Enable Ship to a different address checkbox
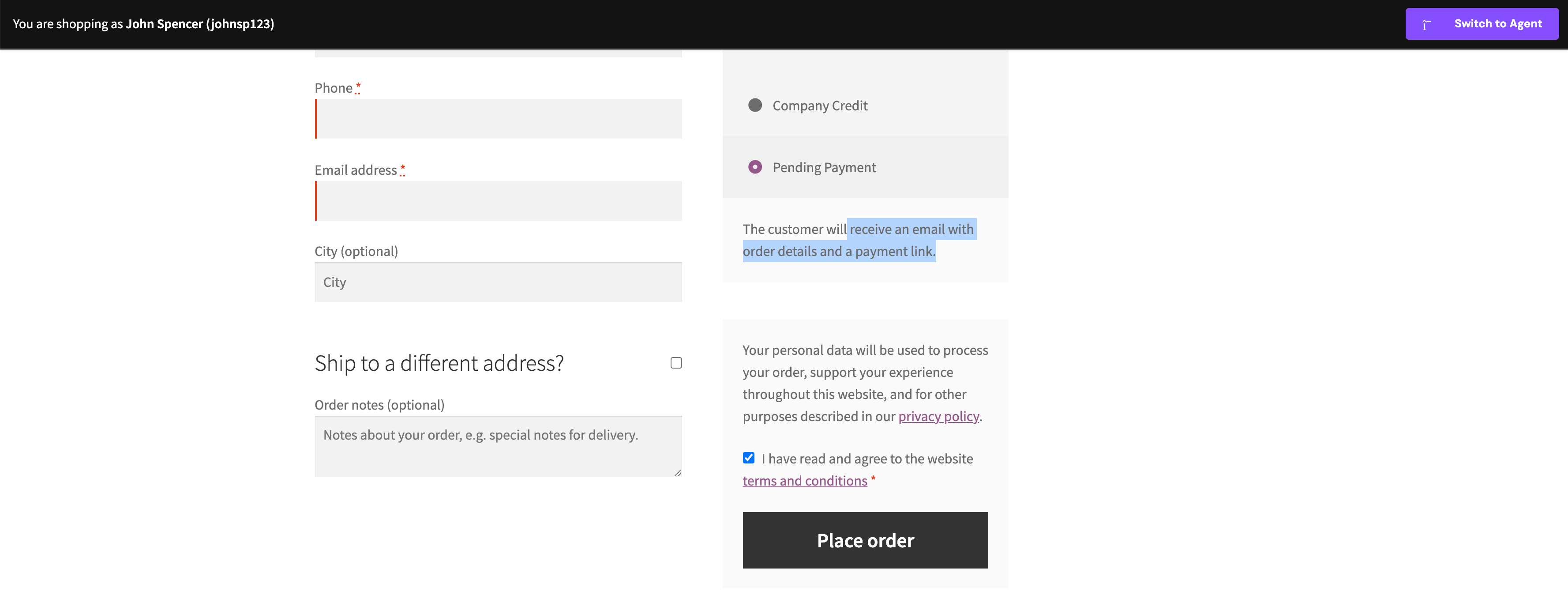Viewport: 1568px width, 595px height. click(675, 362)
